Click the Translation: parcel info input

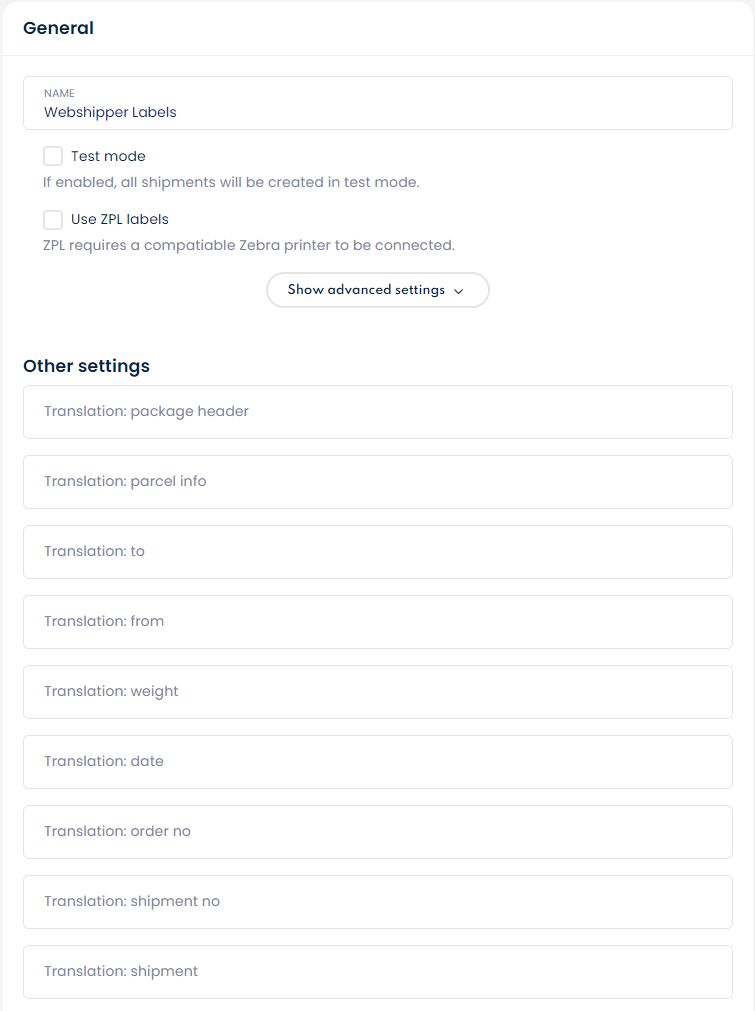pyautogui.click(x=377, y=481)
